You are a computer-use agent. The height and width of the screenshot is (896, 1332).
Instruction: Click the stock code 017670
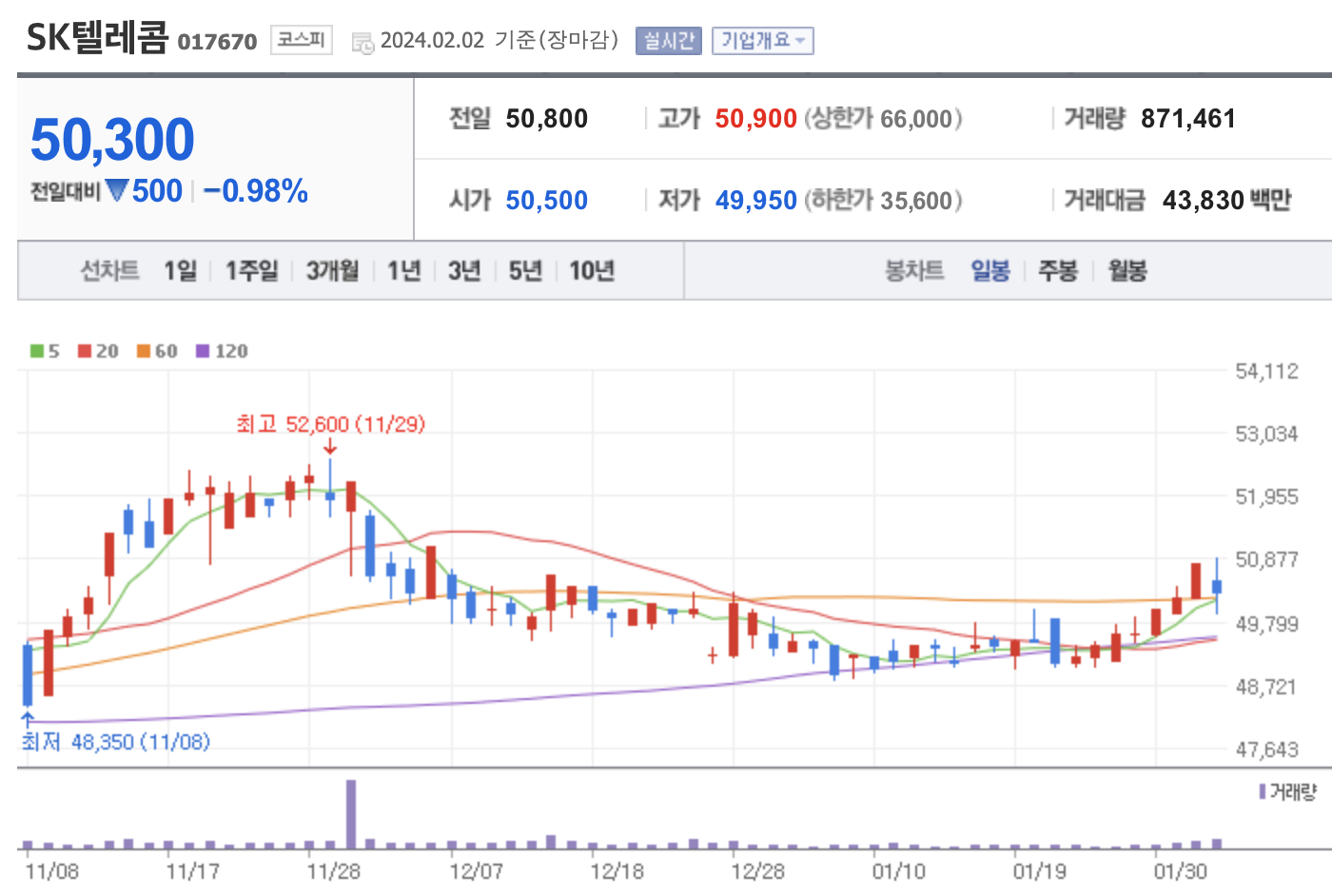click(x=218, y=42)
